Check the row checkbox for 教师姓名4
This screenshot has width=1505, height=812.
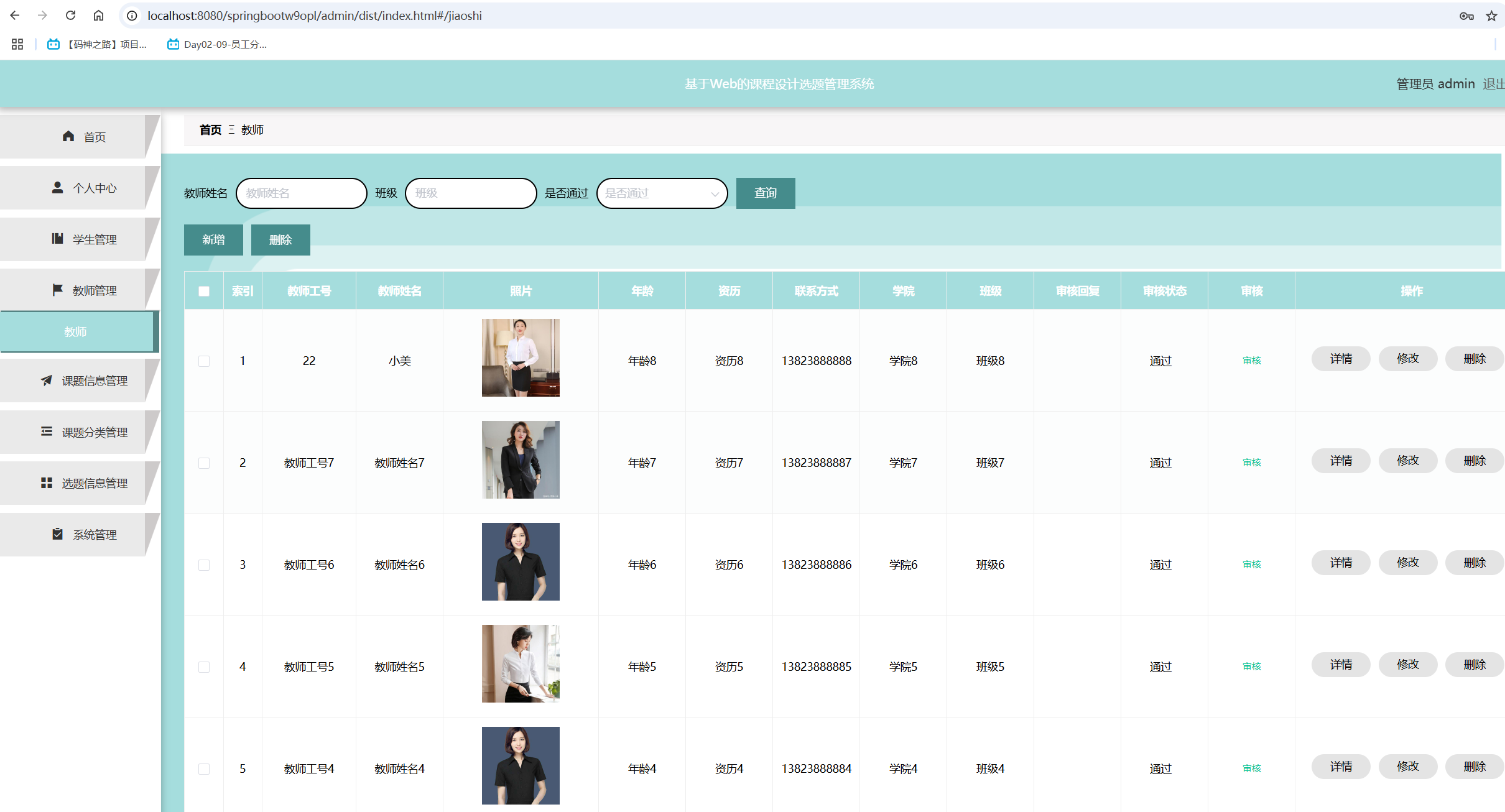click(204, 769)
